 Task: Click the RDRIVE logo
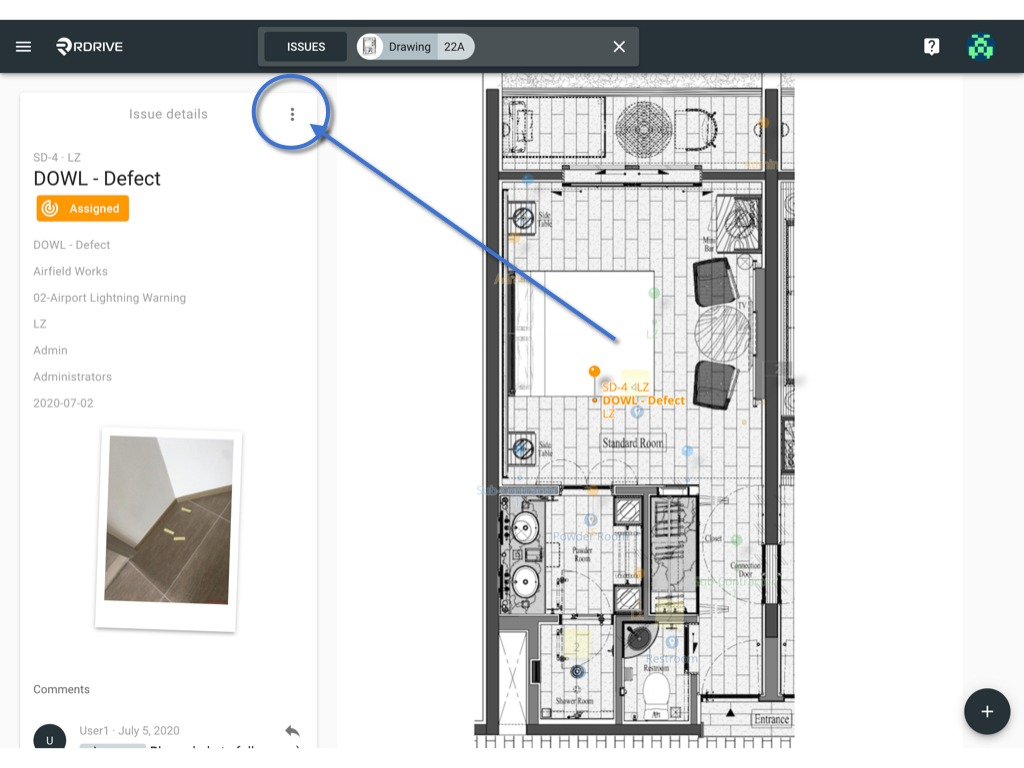coord(89,46)
